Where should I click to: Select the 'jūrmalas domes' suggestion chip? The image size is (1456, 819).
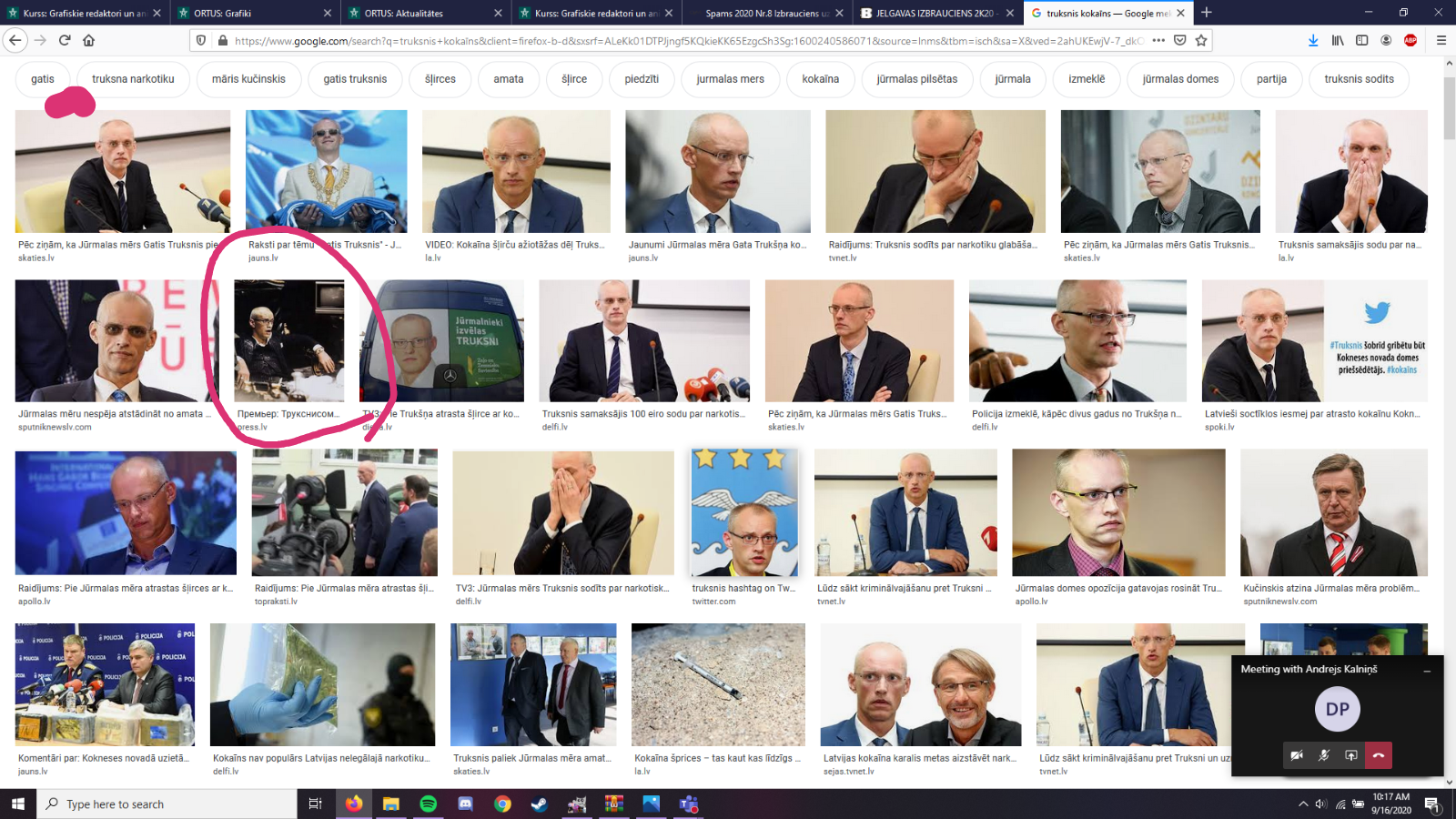pyautogui.click(x=1180, y=79)
